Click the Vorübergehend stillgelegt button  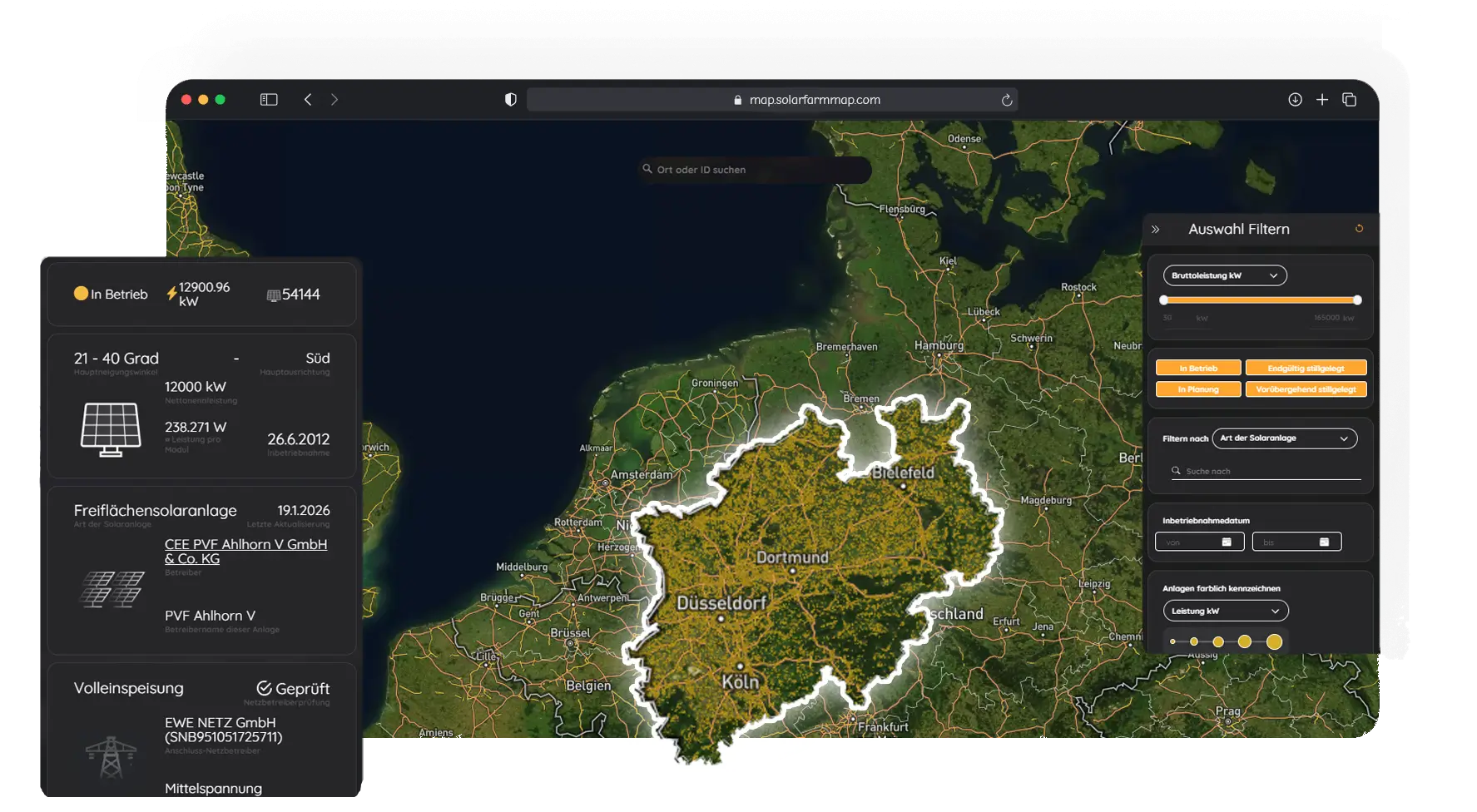pyautogui.click(x=1306, y=389)
